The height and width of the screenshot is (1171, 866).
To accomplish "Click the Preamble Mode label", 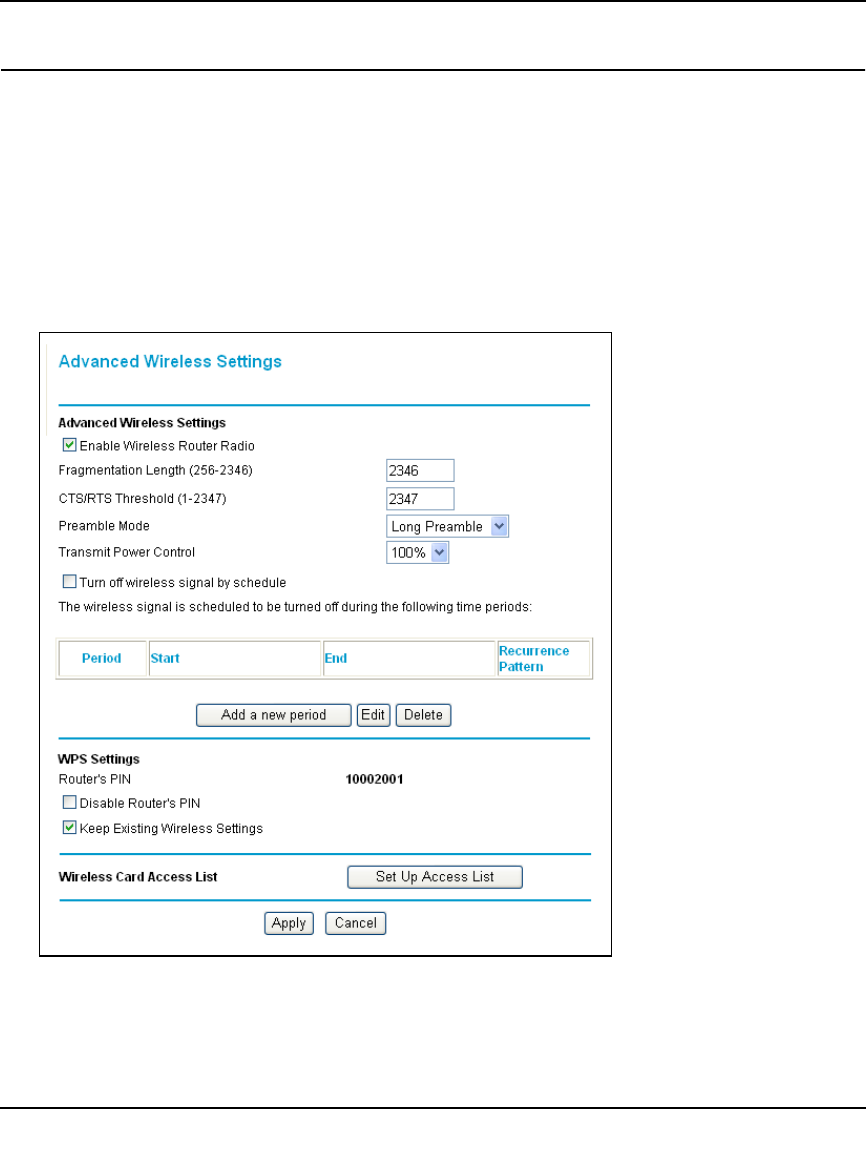I will pyautogui.click(x=104, y=526).
